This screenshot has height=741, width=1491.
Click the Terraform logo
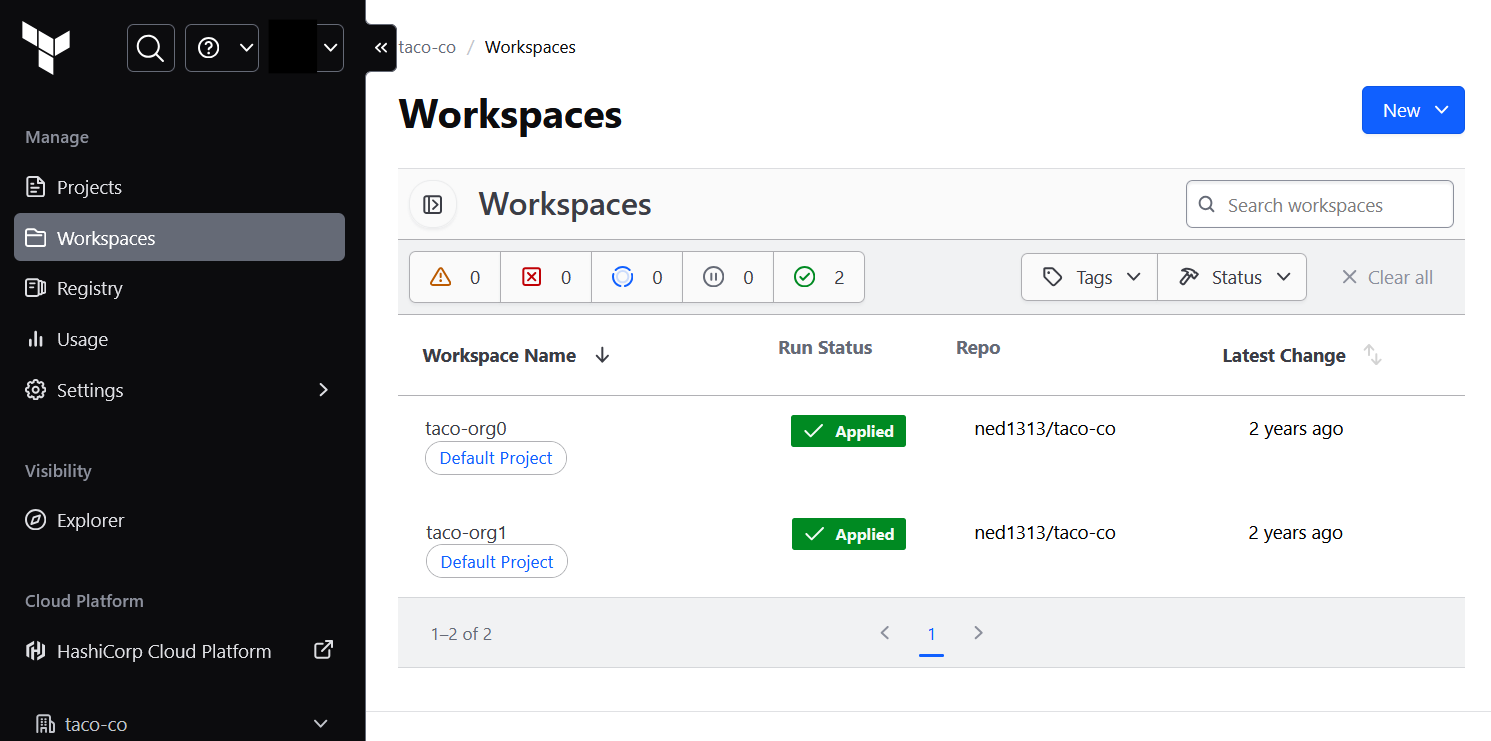(46, 48)
